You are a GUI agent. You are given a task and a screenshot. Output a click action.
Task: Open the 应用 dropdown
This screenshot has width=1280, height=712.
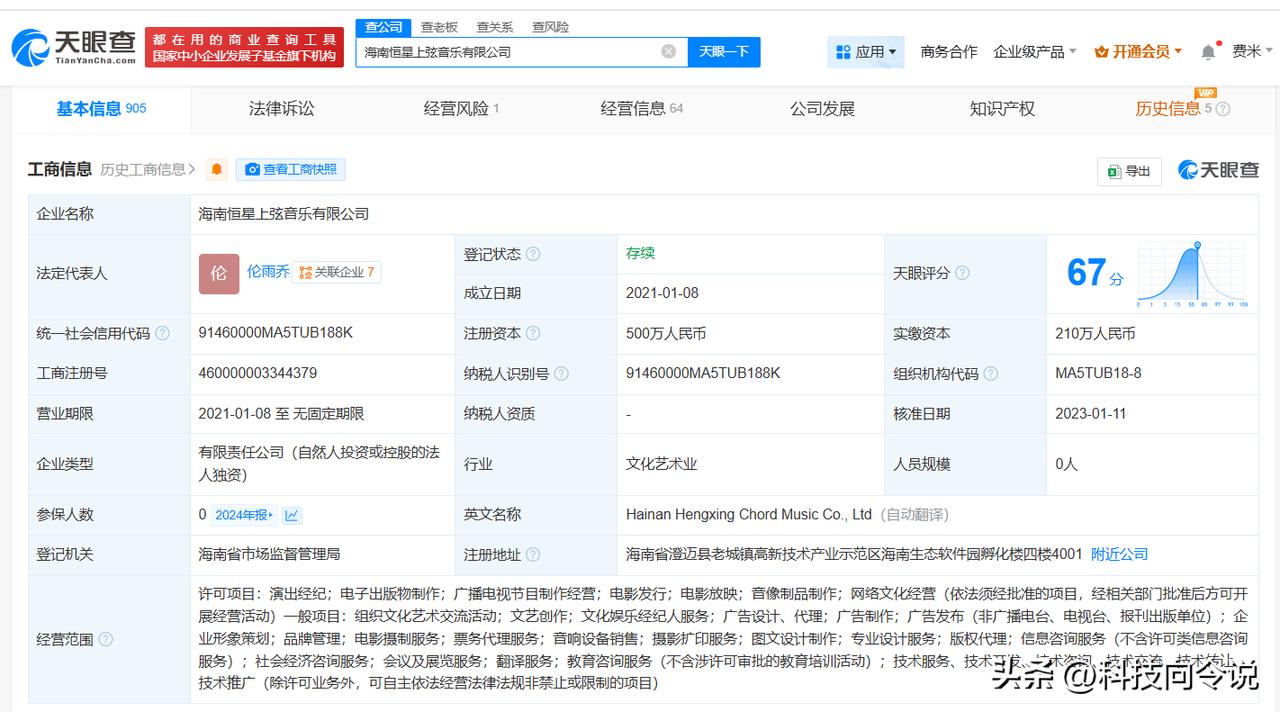pos(866,52)
